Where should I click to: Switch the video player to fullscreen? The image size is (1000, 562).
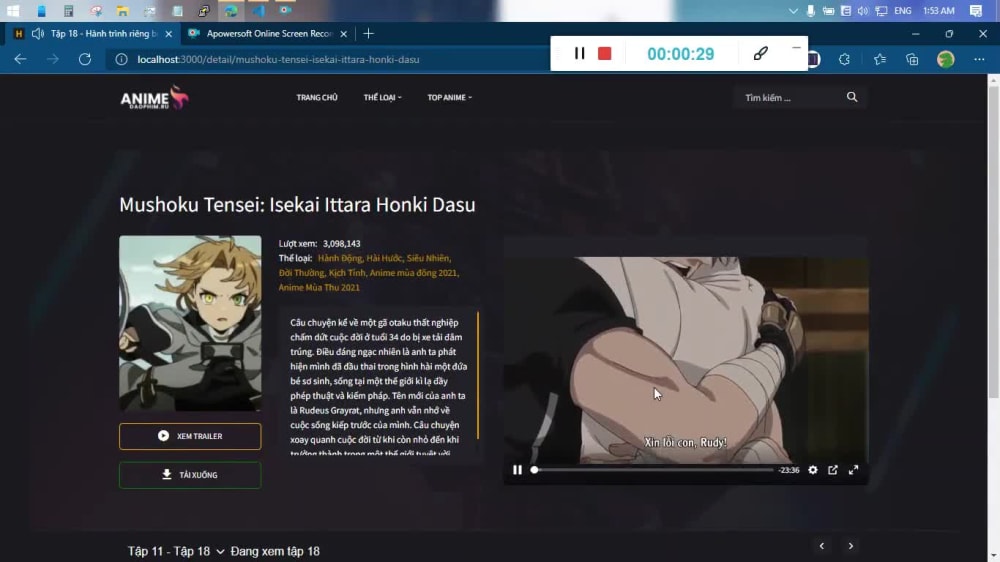(x=853, y=470)
